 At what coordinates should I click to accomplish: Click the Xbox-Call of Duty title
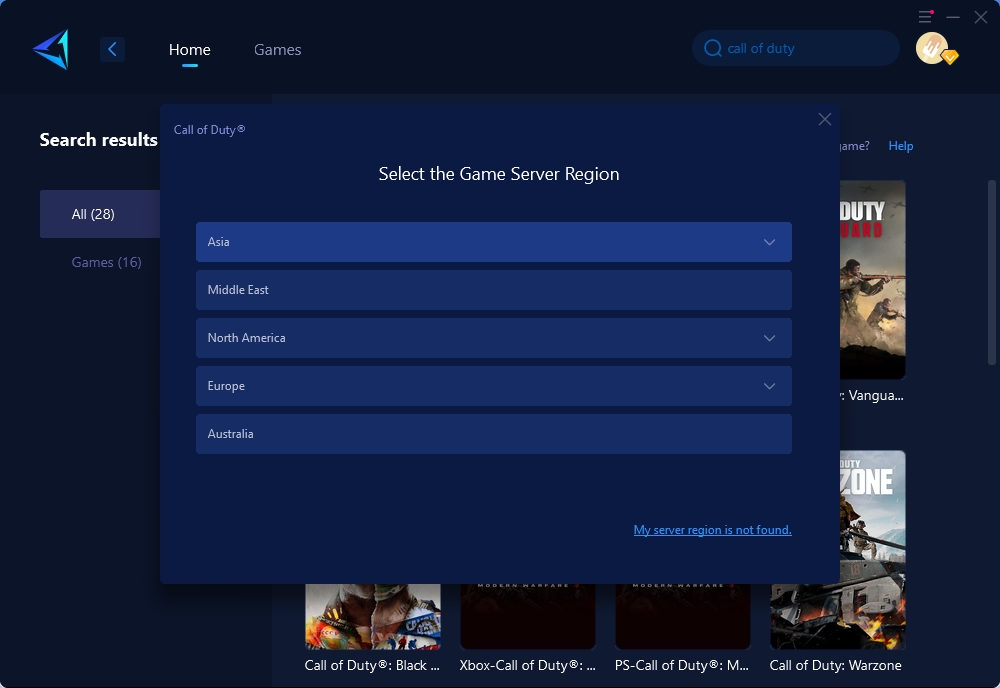pyautogui.click(x=527, y=665)
